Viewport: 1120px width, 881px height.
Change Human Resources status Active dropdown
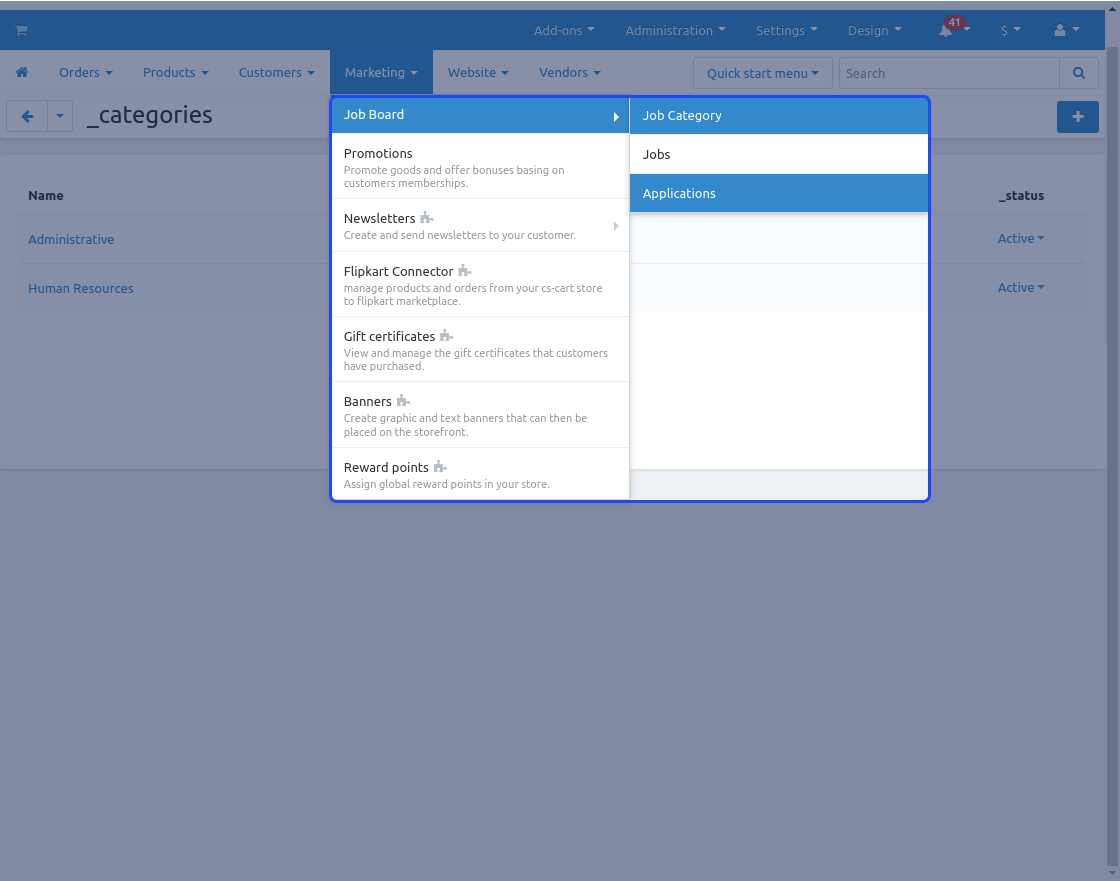tap(1021, 287)
